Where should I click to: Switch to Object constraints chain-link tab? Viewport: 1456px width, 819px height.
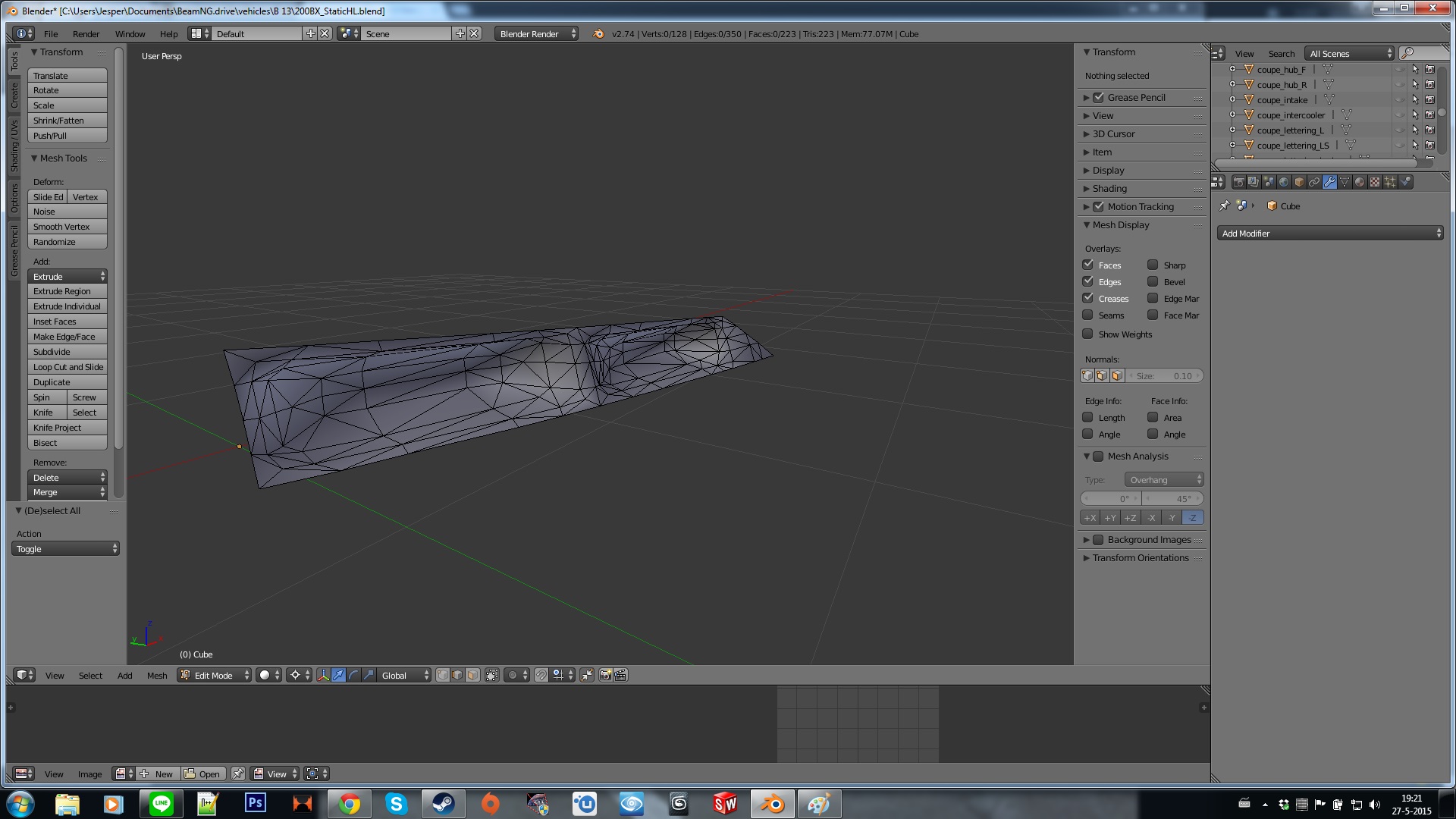(1314, 182)
